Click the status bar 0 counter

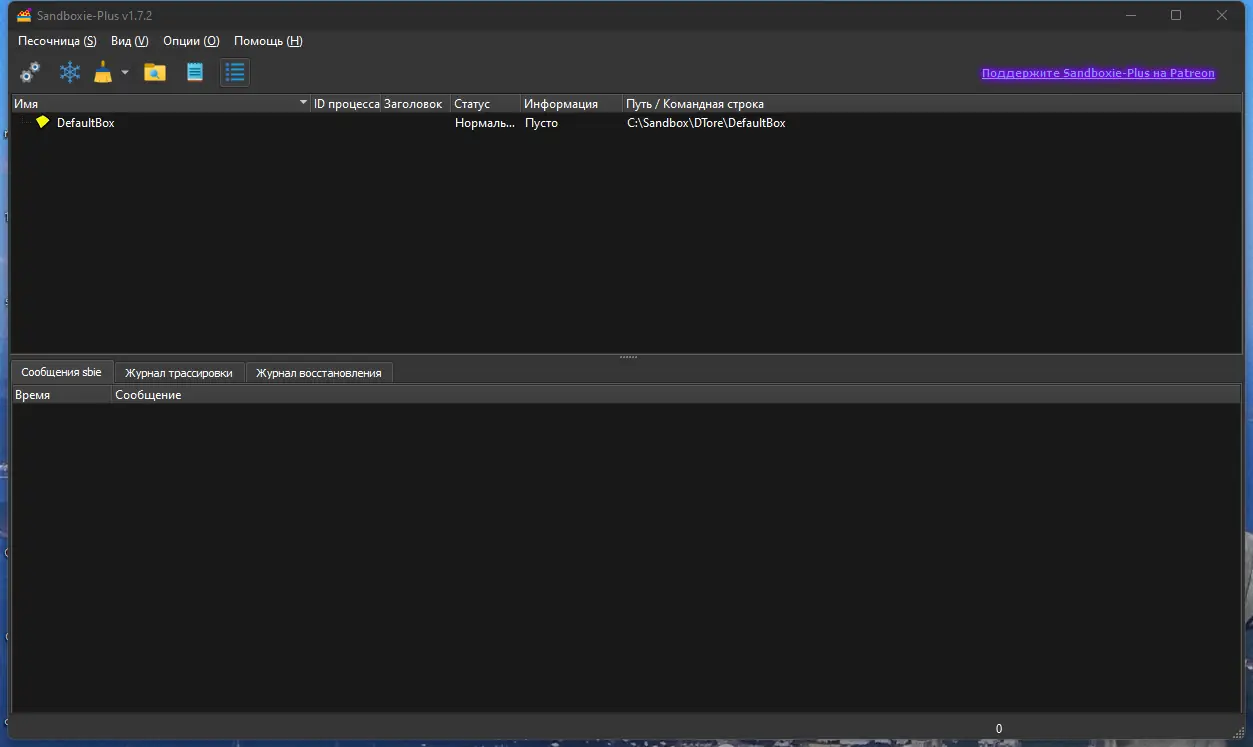(998, 729)
